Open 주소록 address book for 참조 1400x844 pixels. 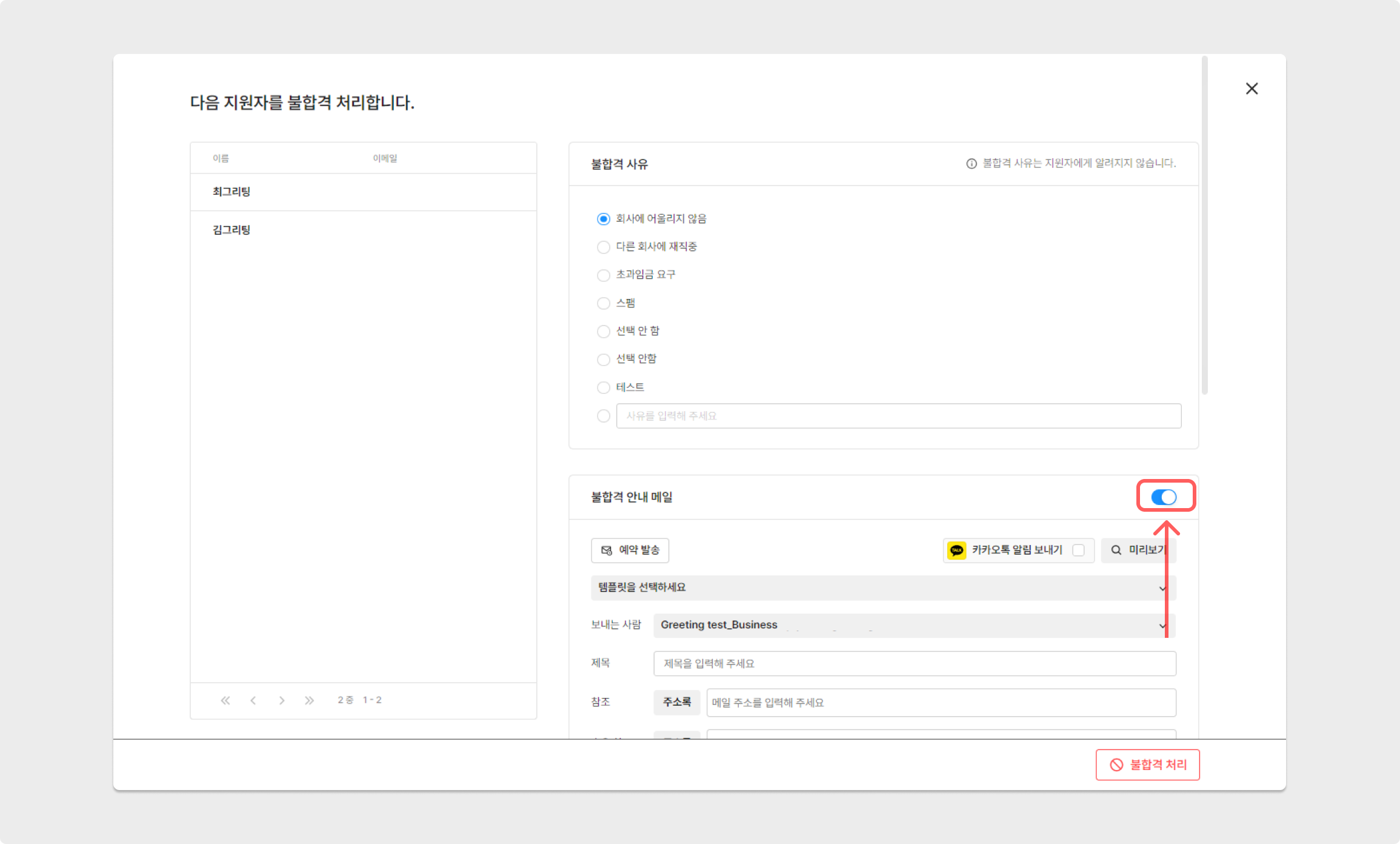676,702
